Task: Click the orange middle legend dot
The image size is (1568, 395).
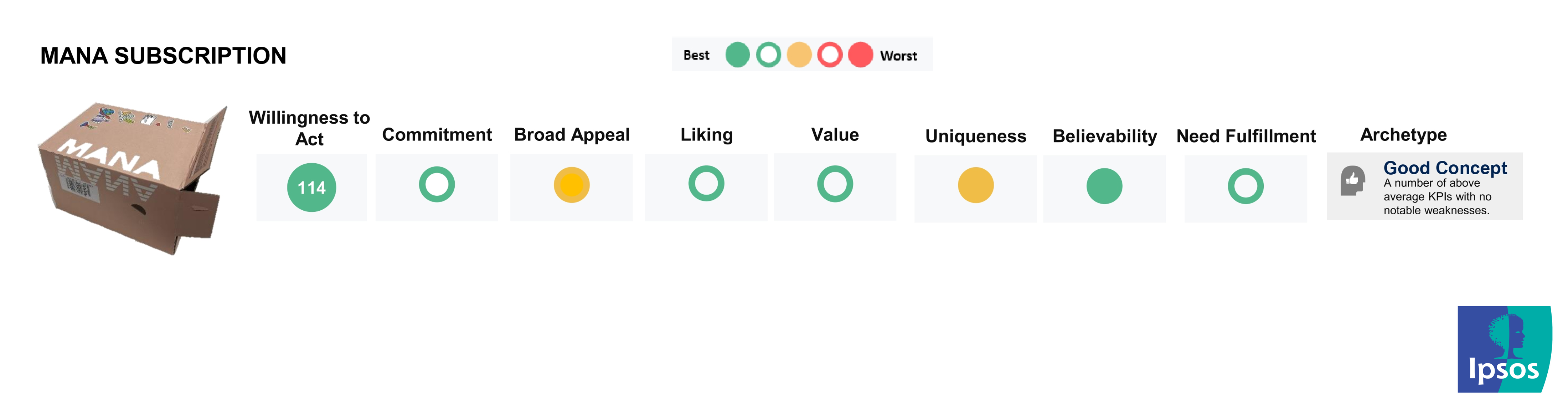Action: pos(799,55)
